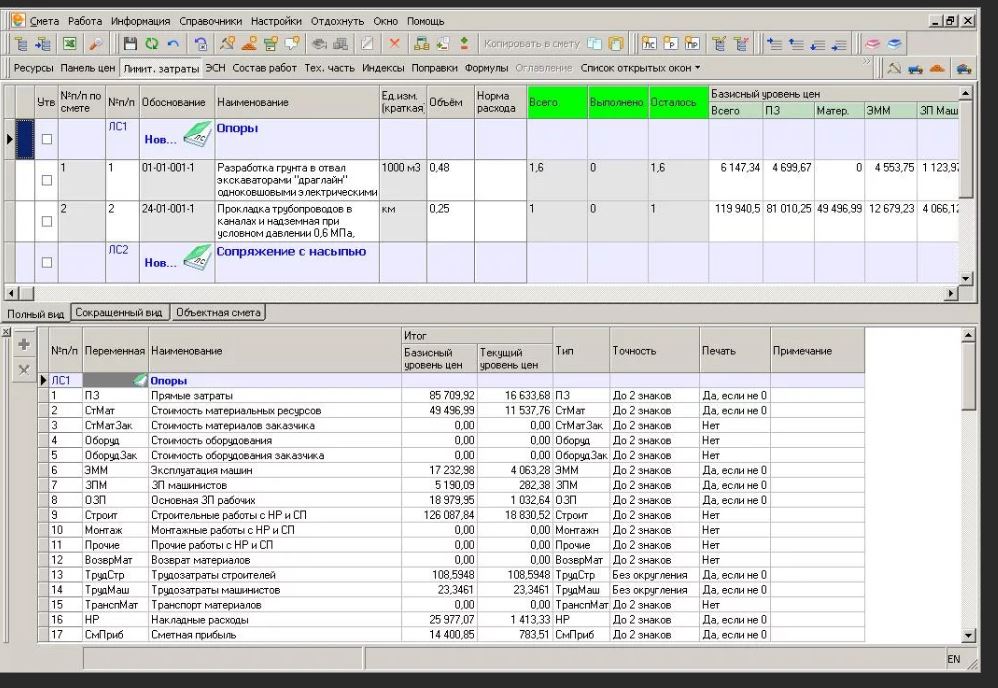Tick checkbox in Сопряжение с насыпью row
The image size is (998, 688).
pos(47,262)
